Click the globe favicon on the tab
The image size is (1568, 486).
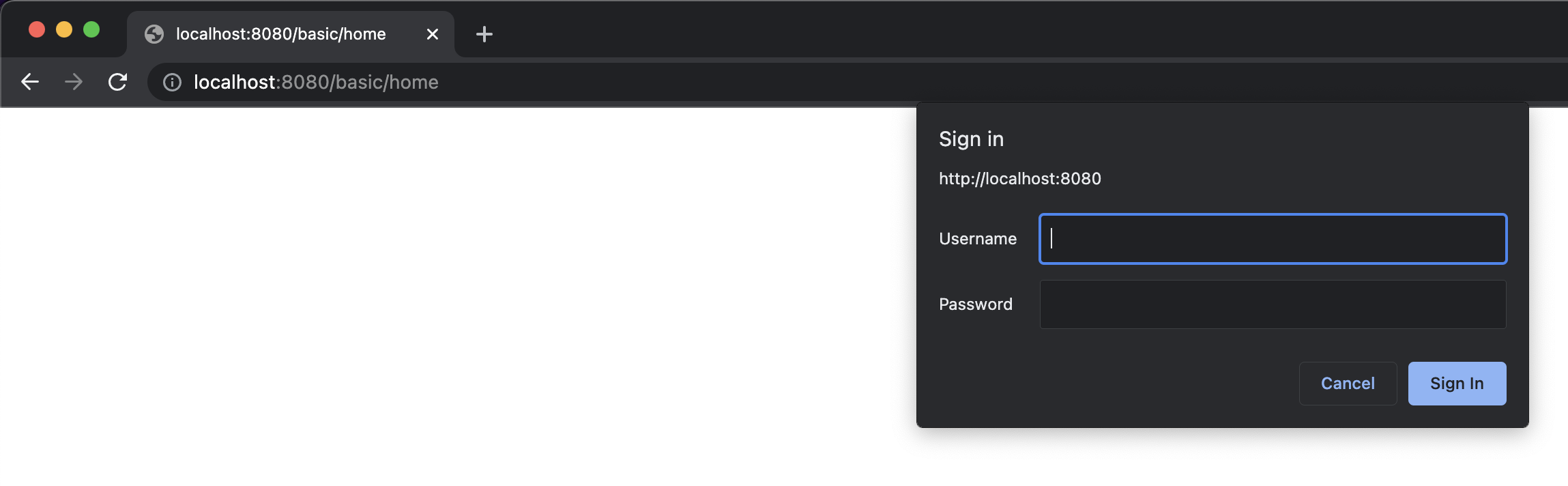point(154,34)
